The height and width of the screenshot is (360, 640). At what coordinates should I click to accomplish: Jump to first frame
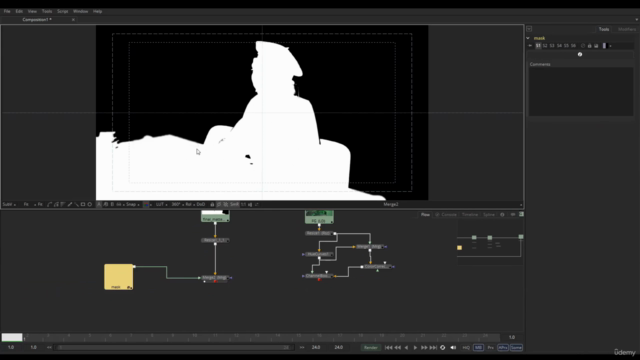tap(389, 347)
